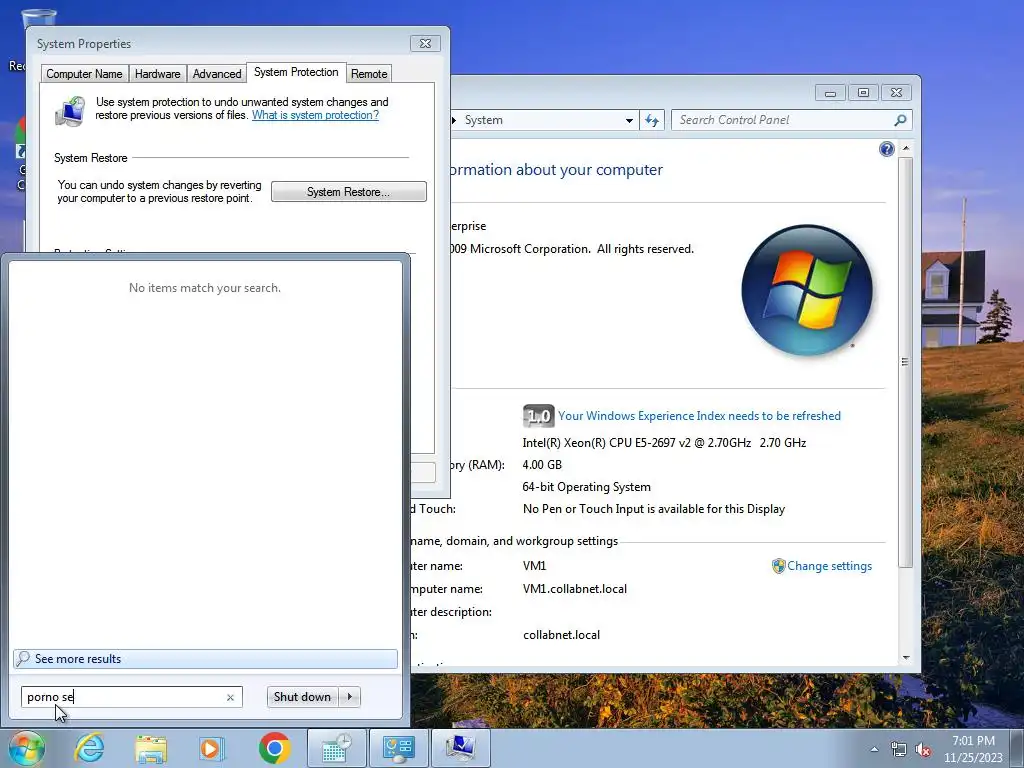Open Windows Explorer folder taskbar icon
Image resolution: width=1024 pixels, height=768 pixels.
[151, 748]
